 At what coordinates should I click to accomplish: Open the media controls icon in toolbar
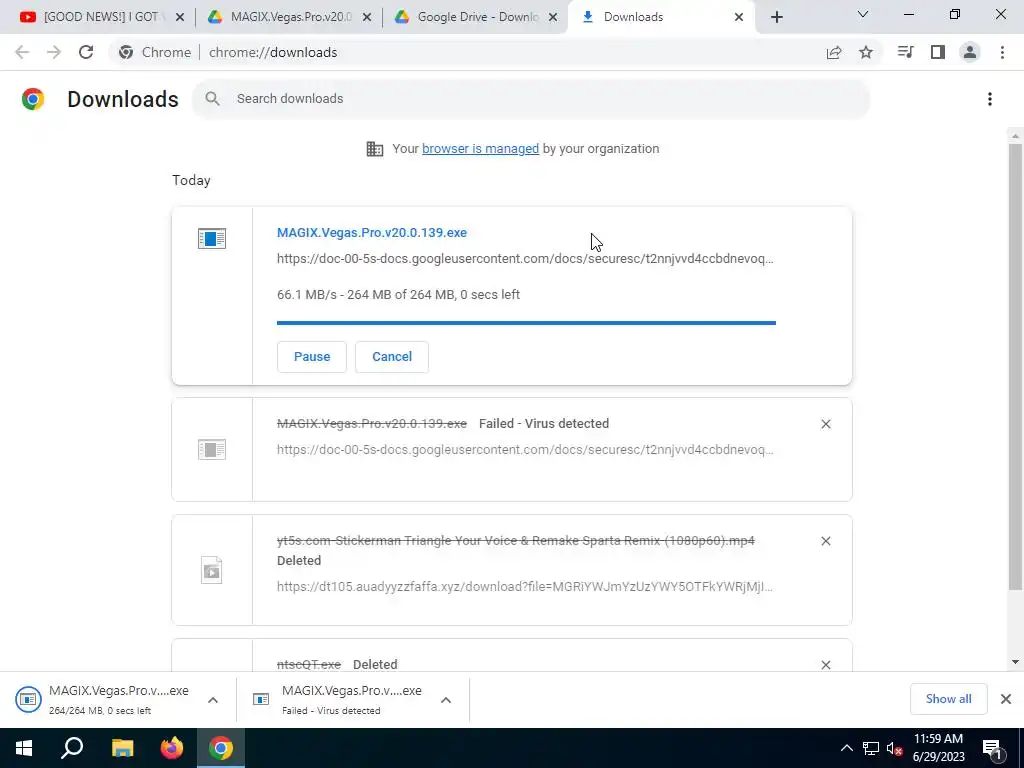point(905,52)
